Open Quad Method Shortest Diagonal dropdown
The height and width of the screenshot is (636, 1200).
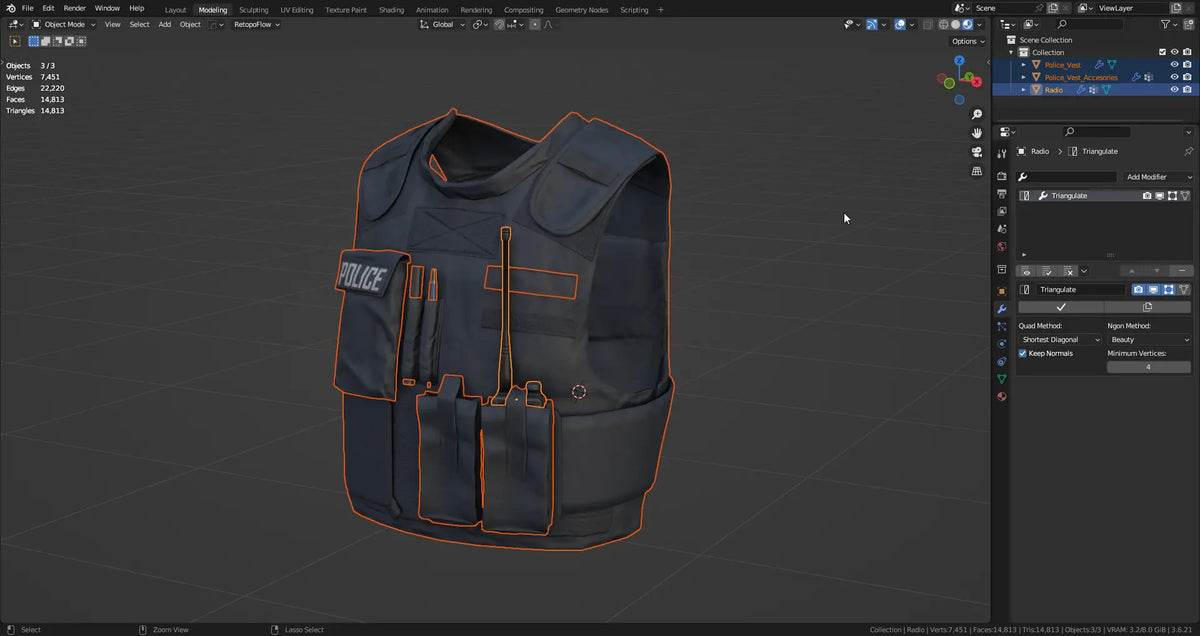tap(1060, 340)
